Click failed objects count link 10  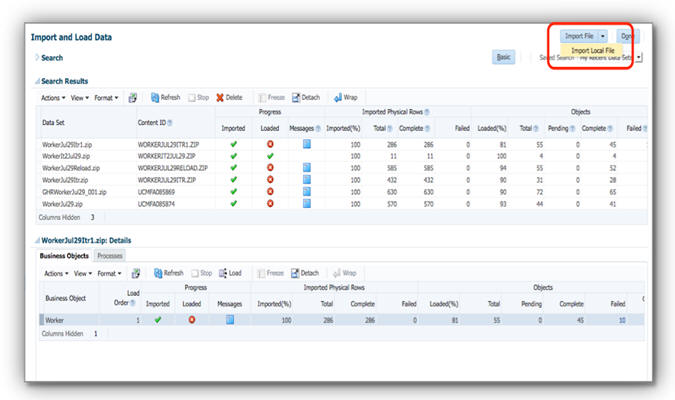pos(622,320)
